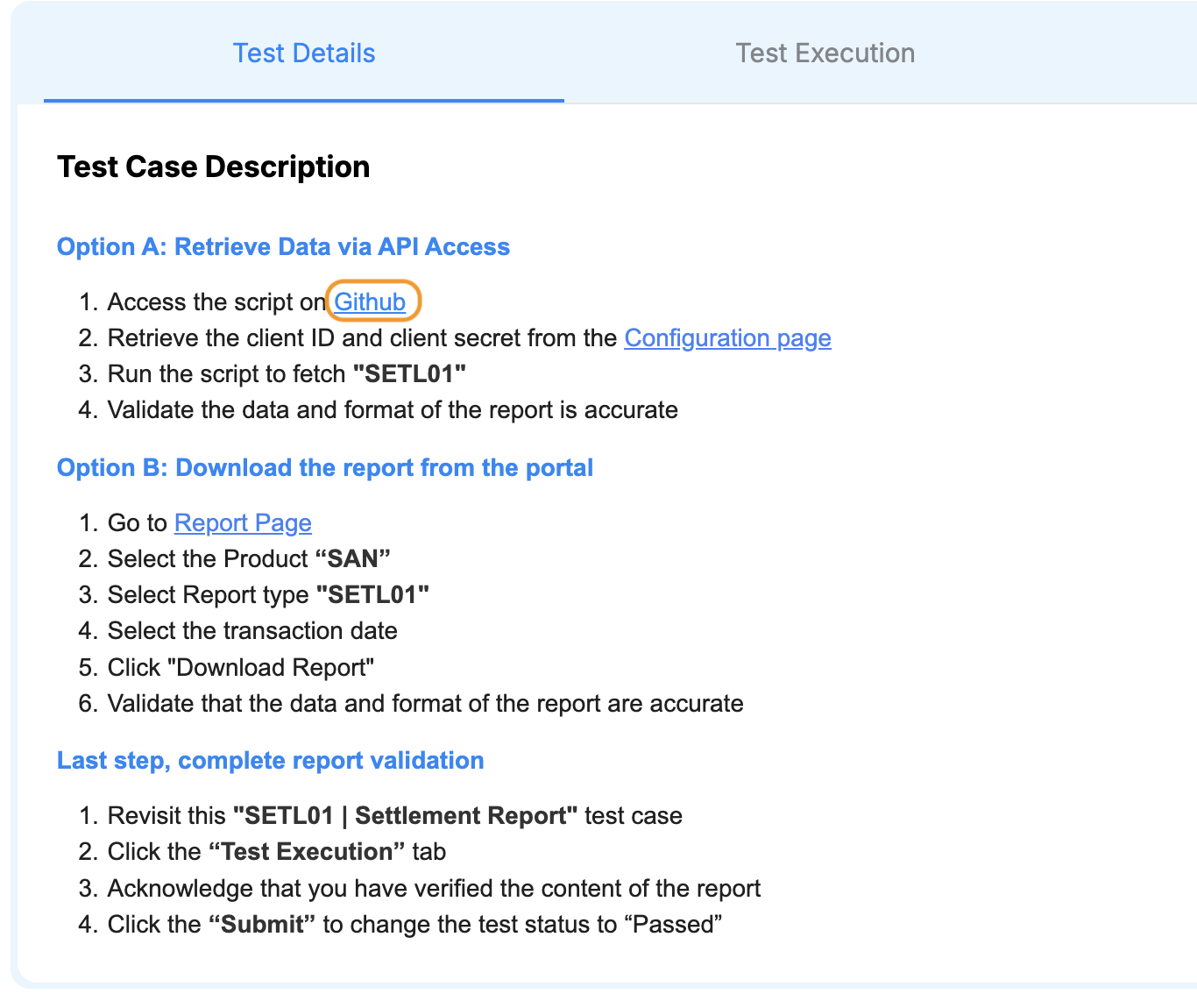Click the highlighted Github hyperlink circled in orange
The width and height of the screenshot is (1197, 1008).
(x=371, y=302)
